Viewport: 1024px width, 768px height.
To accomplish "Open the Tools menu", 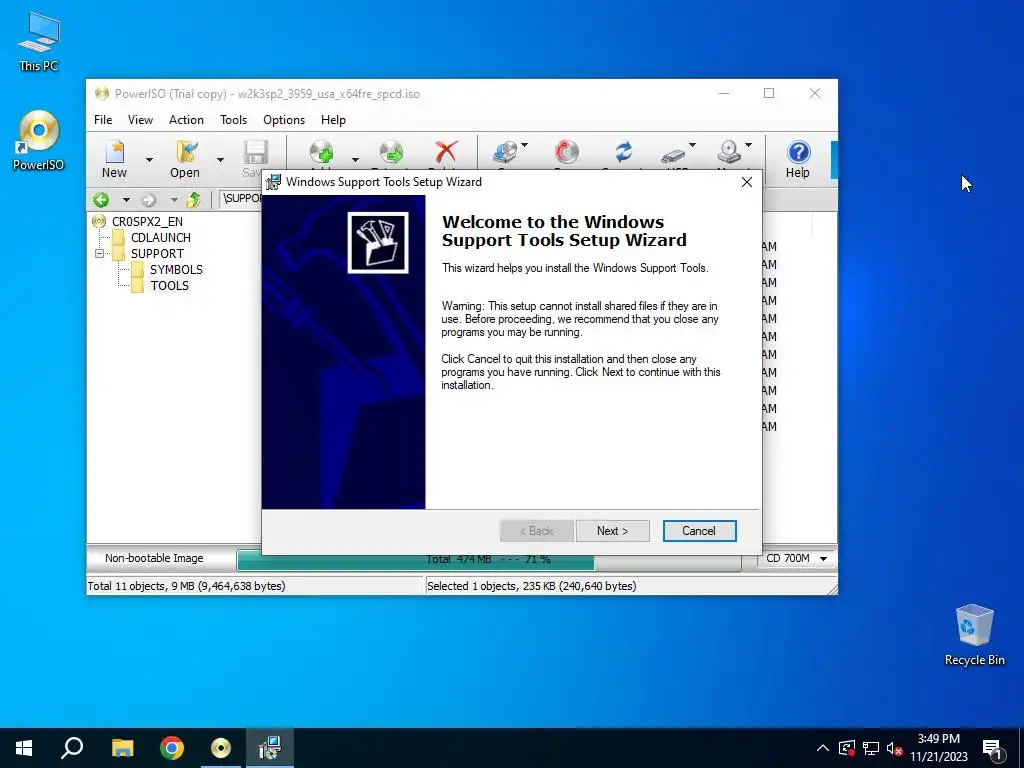I will [233, 120].
